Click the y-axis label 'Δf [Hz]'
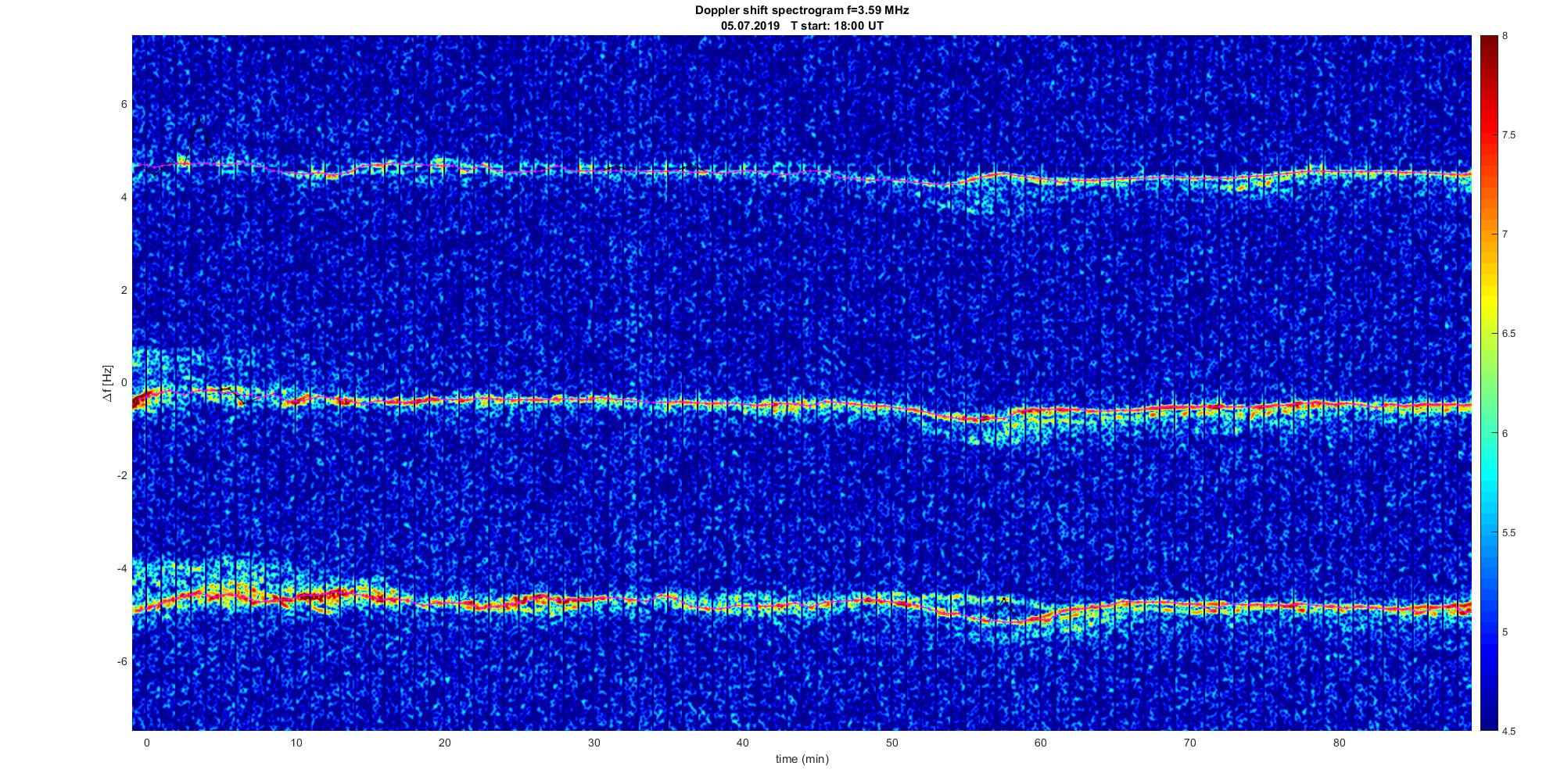This screenshot has width=1564, height=784. click(107, 384)
